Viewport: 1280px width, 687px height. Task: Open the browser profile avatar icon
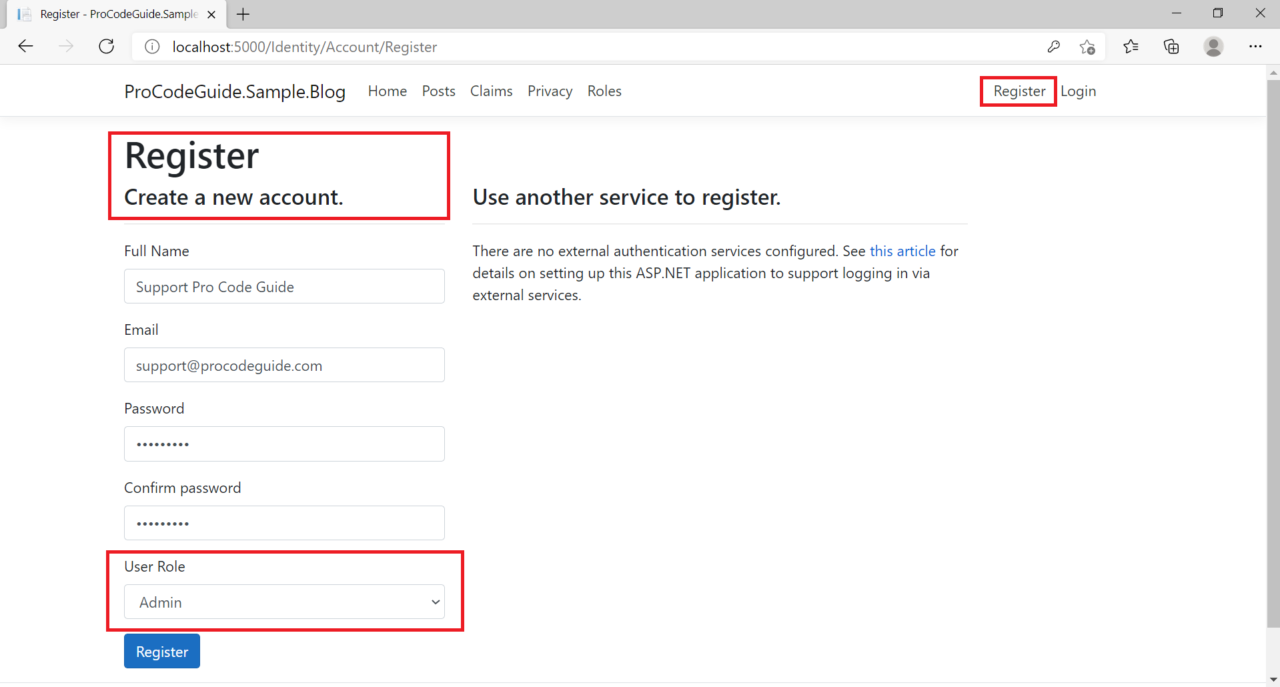tap(1213, 46)
